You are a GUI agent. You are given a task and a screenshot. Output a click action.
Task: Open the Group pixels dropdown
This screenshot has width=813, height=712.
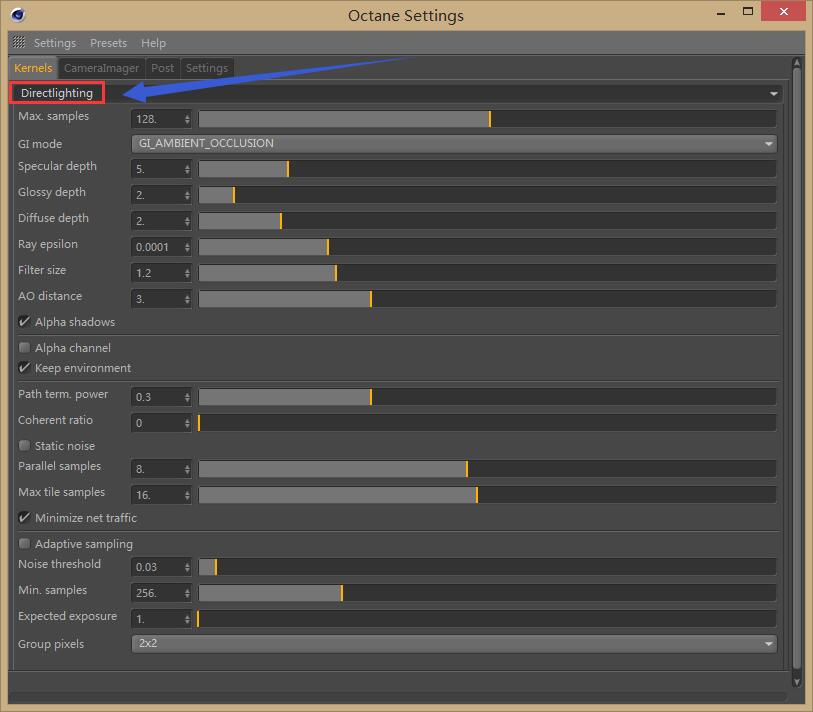click(454, 644)
